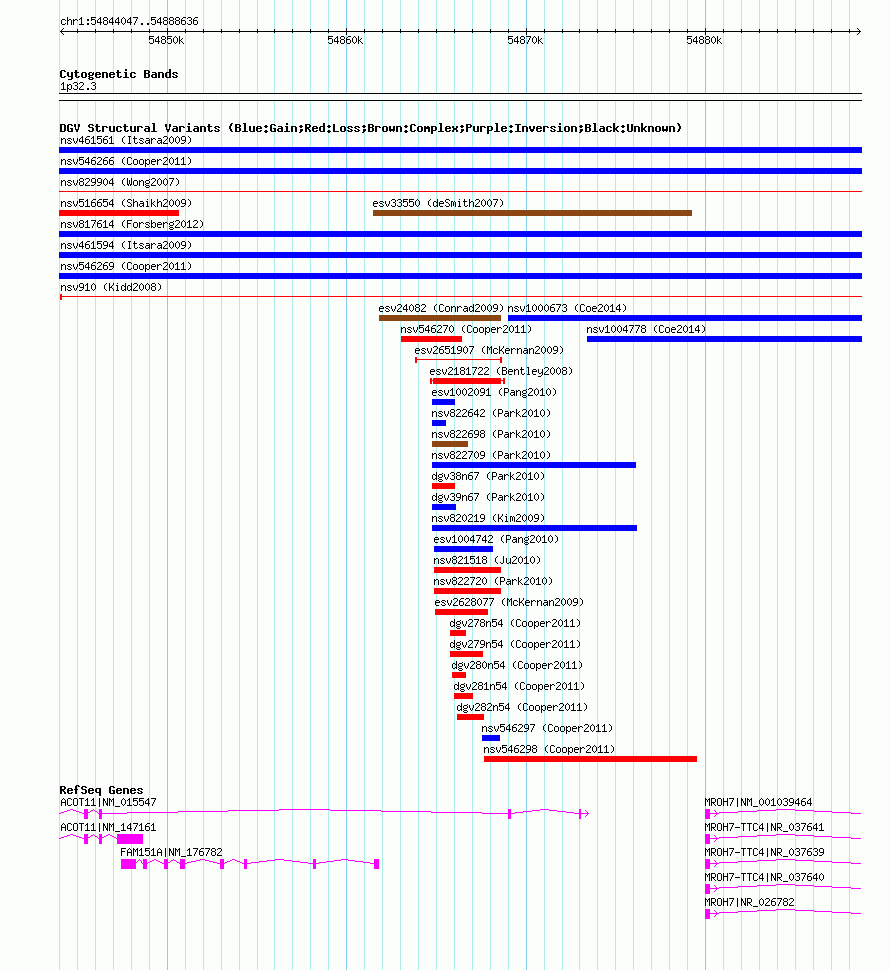
Task: Select esv2181722 (Bentley2008) variant label
Action: pos(501,372)
